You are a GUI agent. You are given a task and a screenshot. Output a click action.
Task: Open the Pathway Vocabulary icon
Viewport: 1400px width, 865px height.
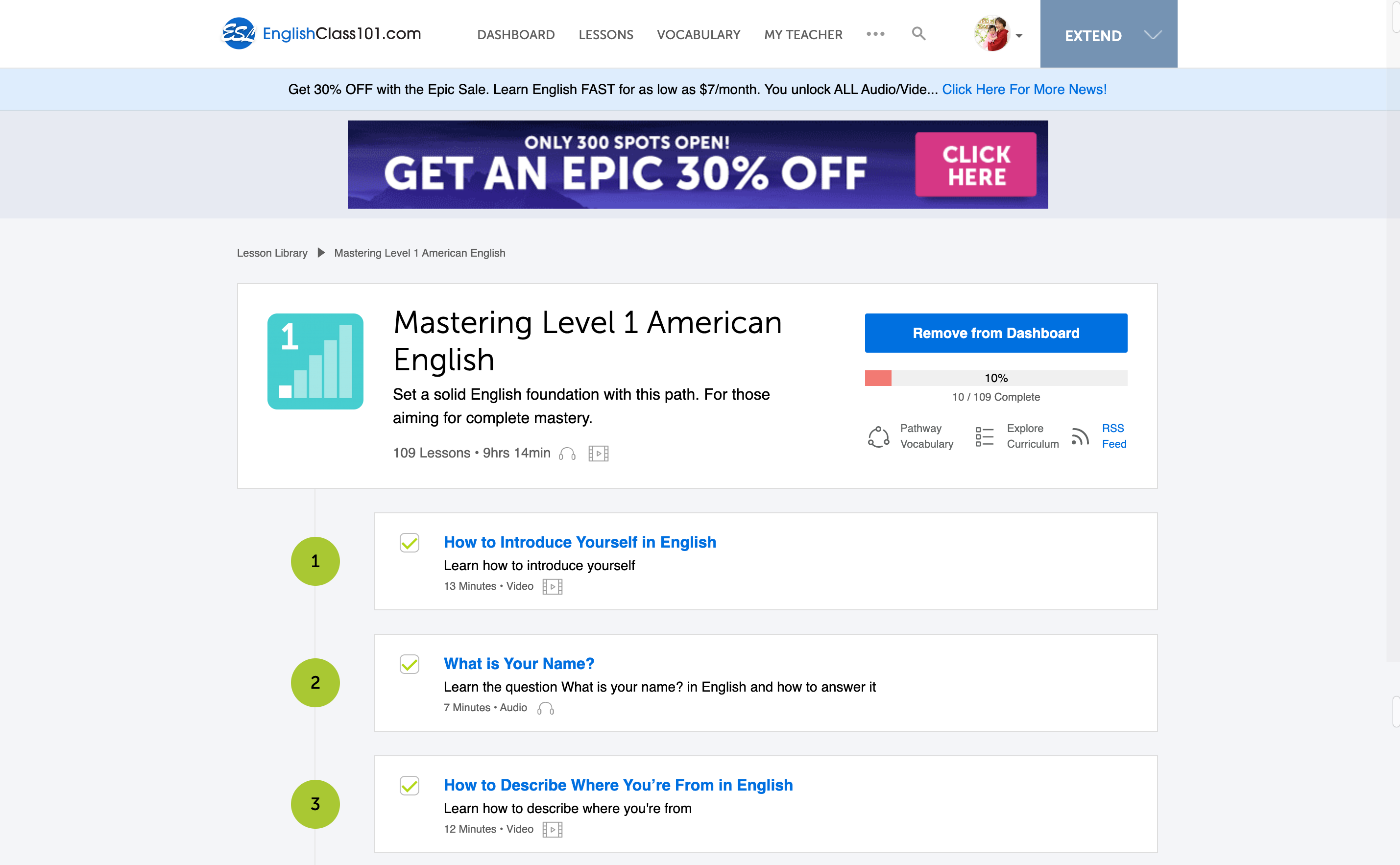click(878, 436)
